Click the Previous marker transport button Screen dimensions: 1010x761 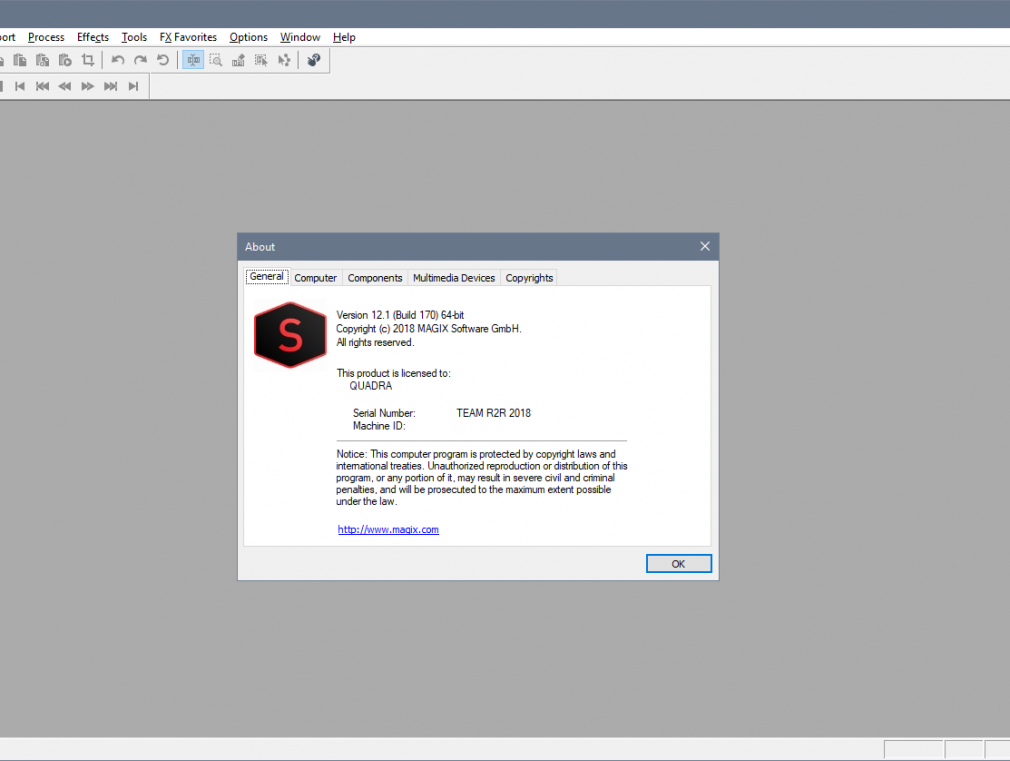pyautogui.click(x=43, y=86)
